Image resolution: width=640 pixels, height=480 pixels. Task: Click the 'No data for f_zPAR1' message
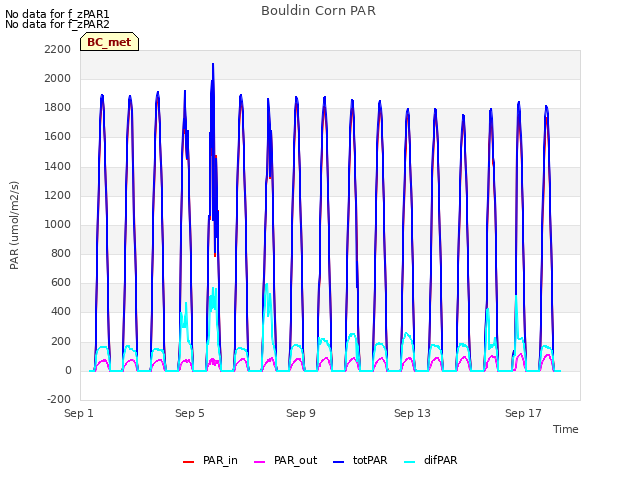tap(57, 14)
